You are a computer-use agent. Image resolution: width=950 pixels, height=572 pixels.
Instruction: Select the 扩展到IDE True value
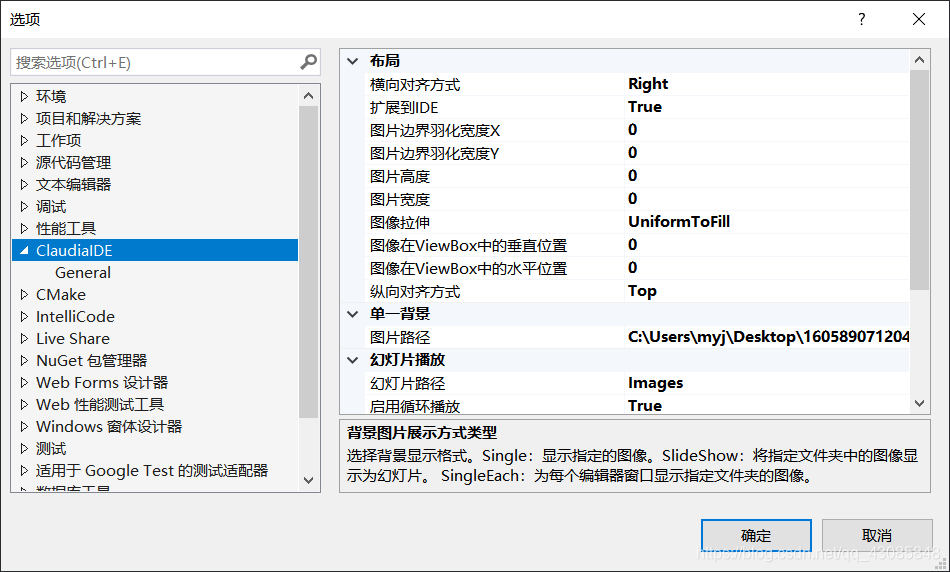pos(766,107)
